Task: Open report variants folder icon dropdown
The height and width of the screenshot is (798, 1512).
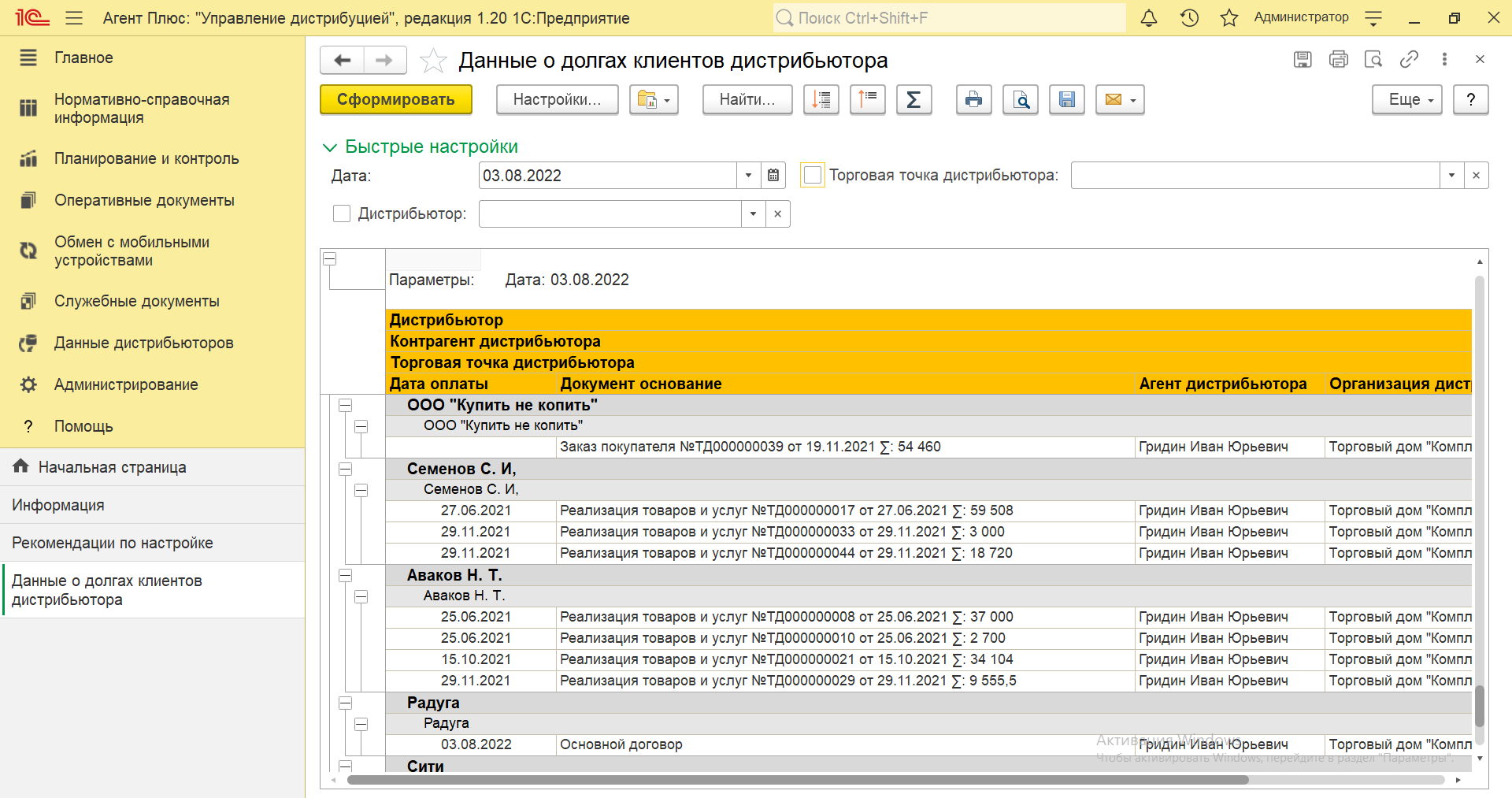Action: point(654,99)
